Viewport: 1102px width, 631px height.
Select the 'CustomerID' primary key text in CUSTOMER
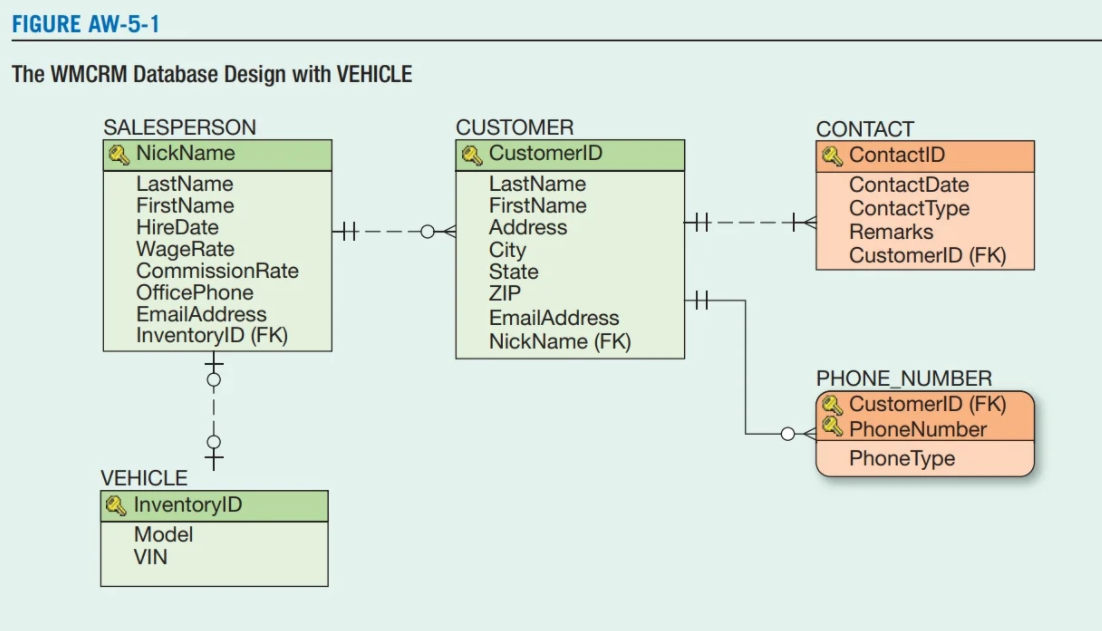click(545, 153)
